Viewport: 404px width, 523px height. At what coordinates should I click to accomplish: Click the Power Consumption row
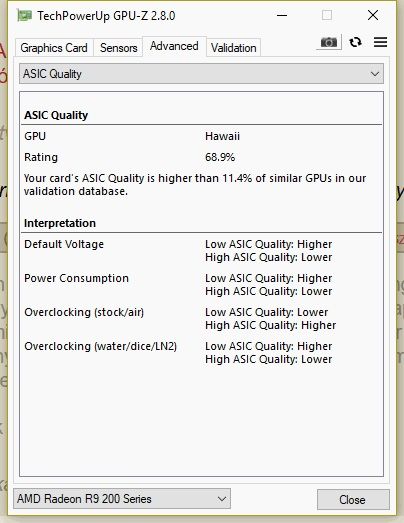pyautogui.click(x=203, y=285)
